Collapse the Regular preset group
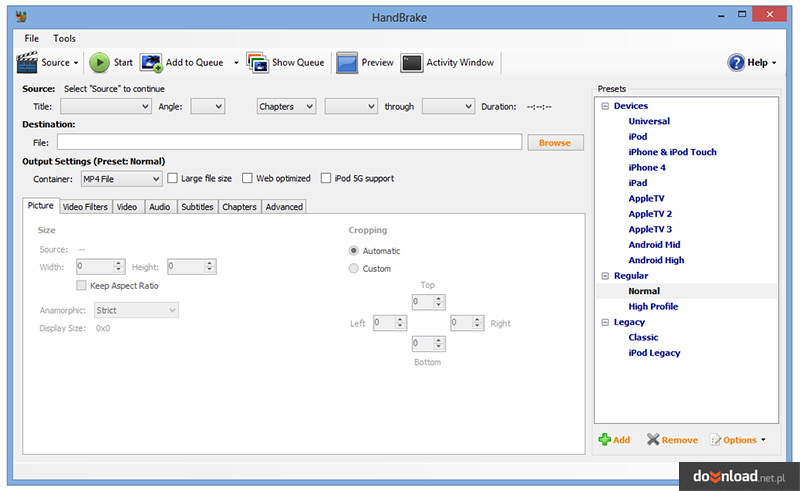800x491 pixels. [x=605, y=276]
